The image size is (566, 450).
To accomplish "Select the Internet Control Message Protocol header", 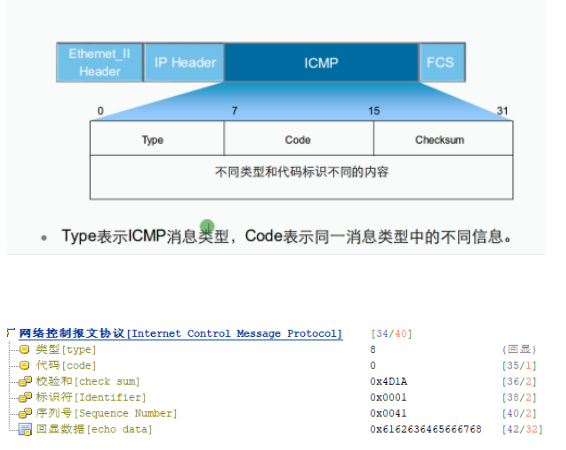I will coord(180,333).
